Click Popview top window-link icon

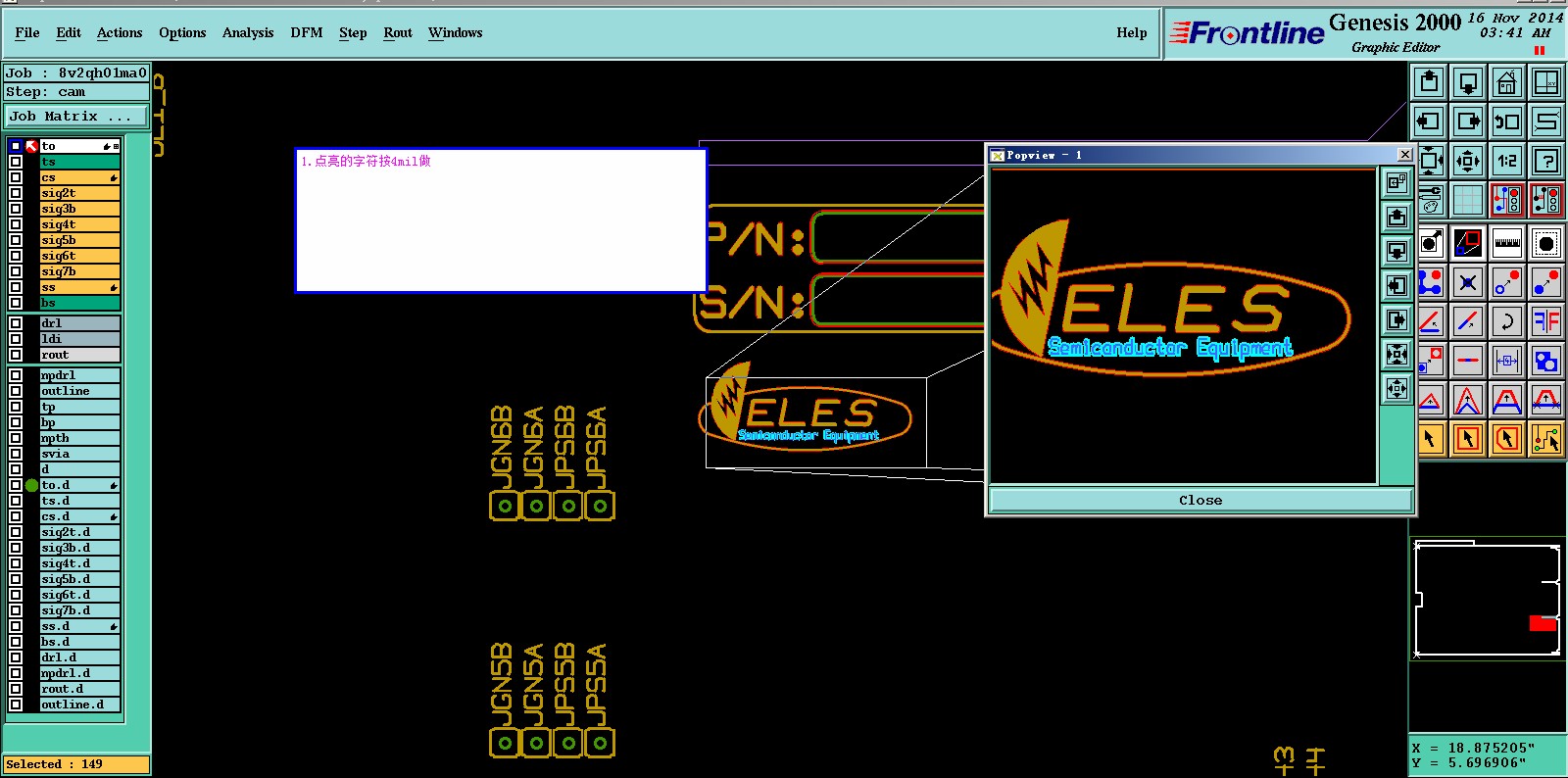coord(1397,182)
